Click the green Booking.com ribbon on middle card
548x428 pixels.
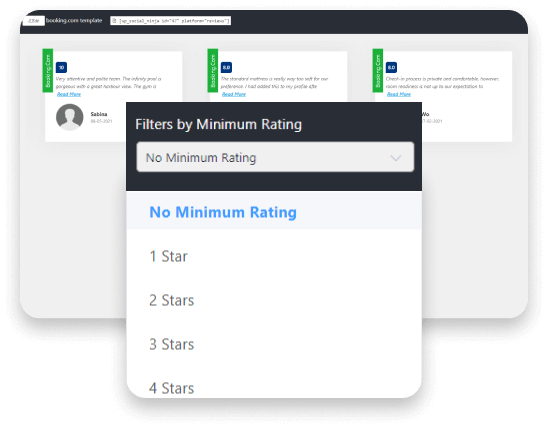[x=213, y=71]
